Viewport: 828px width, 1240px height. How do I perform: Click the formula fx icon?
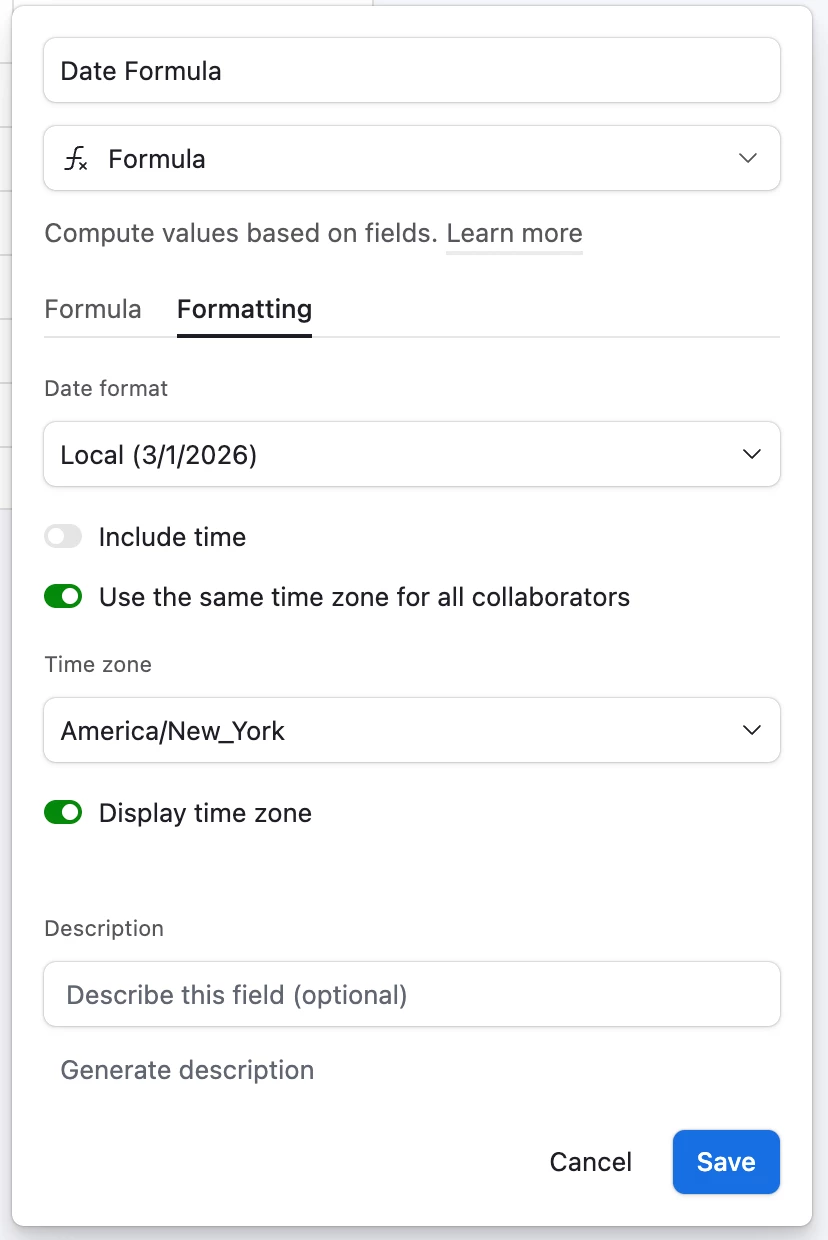[76, 159]
